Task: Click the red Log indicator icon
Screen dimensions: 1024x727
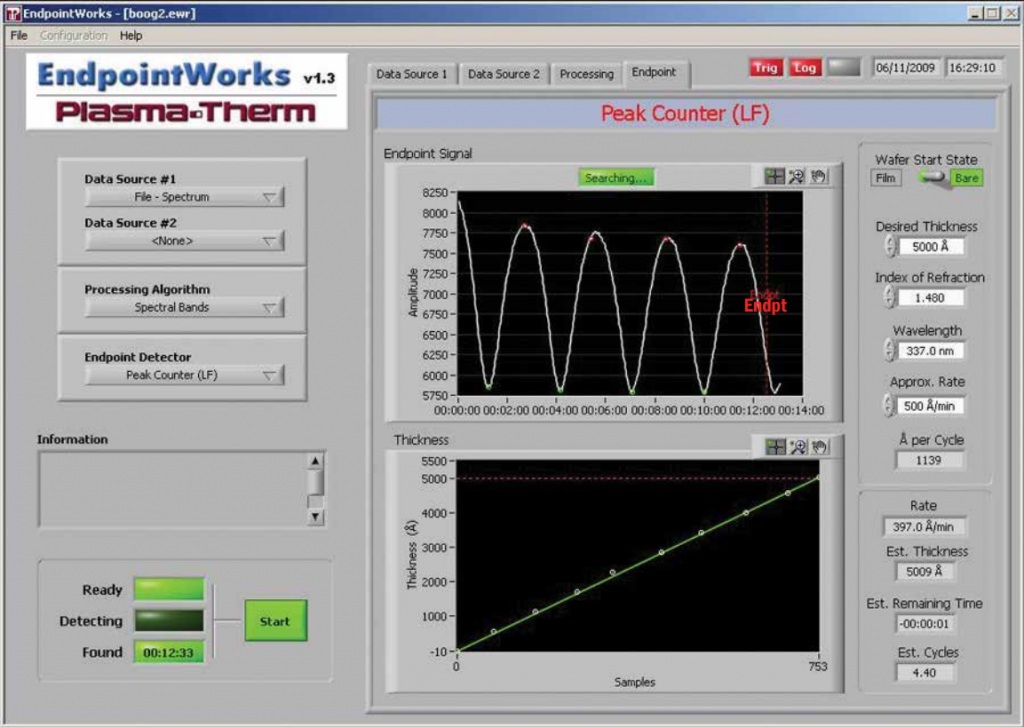Action: coord(806,68)
